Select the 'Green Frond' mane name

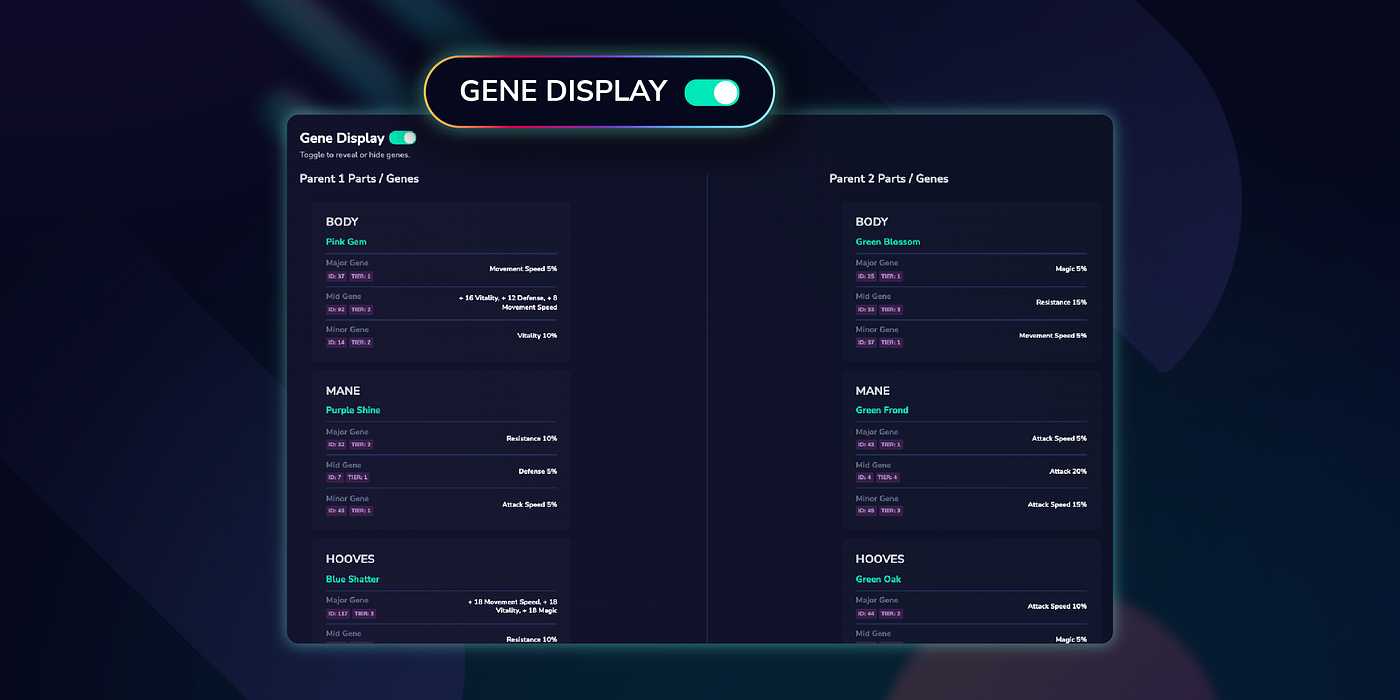(x=882, y=410)
